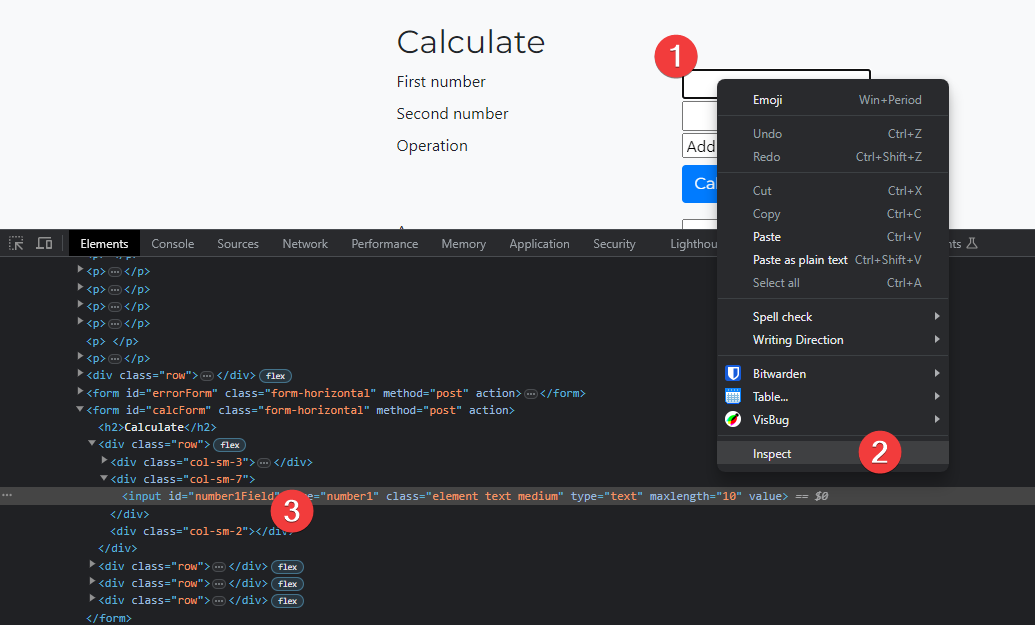
Task: Click the Emoji context menu item
Action: pyautogui.click(x=767, y=100)
